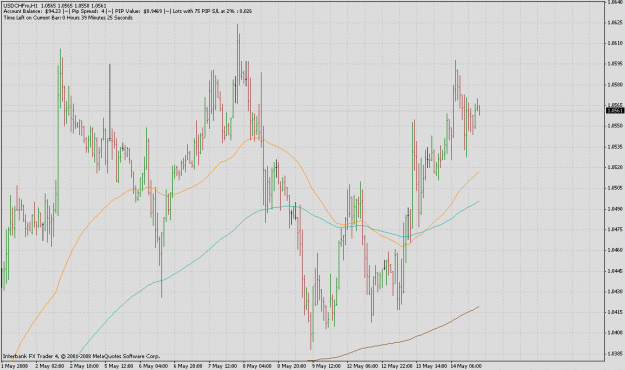Click the 1.0490 price axis label
This screenshot has height=370, width=625.
[614, 209]
